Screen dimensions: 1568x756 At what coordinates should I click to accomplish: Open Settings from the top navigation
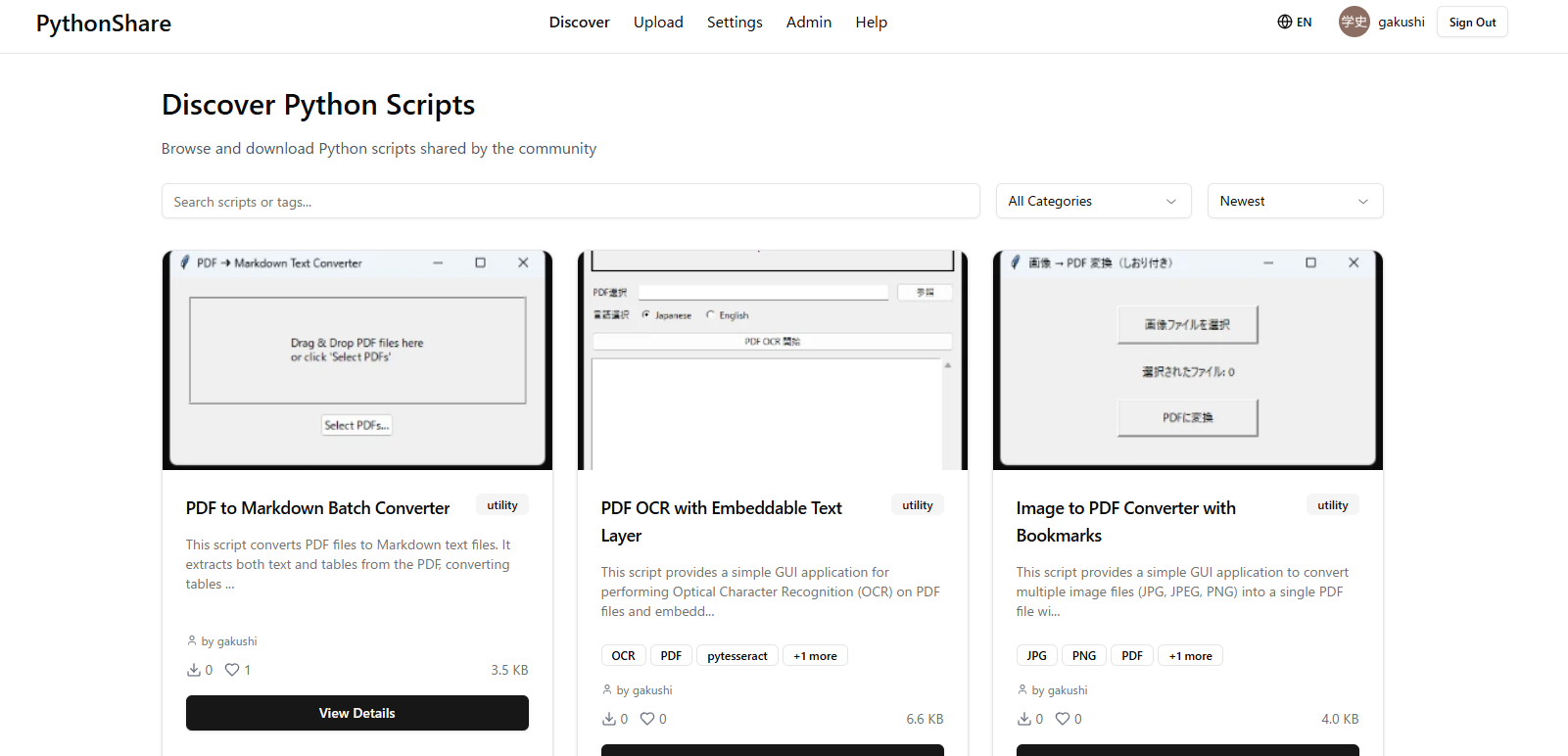point(735,22)
